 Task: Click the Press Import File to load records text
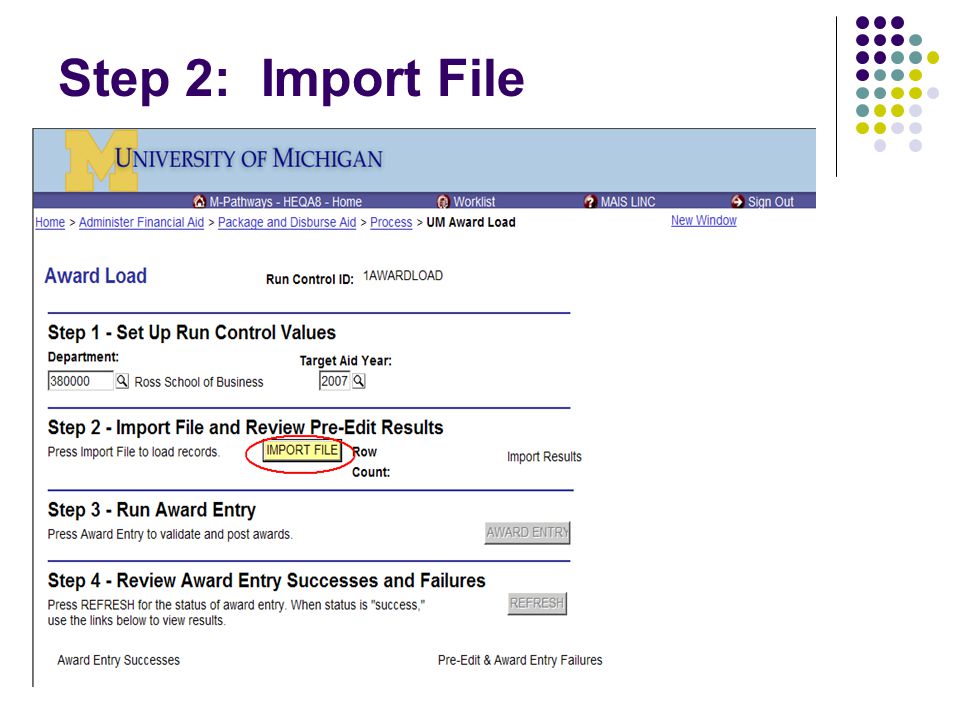pos(133,452)
